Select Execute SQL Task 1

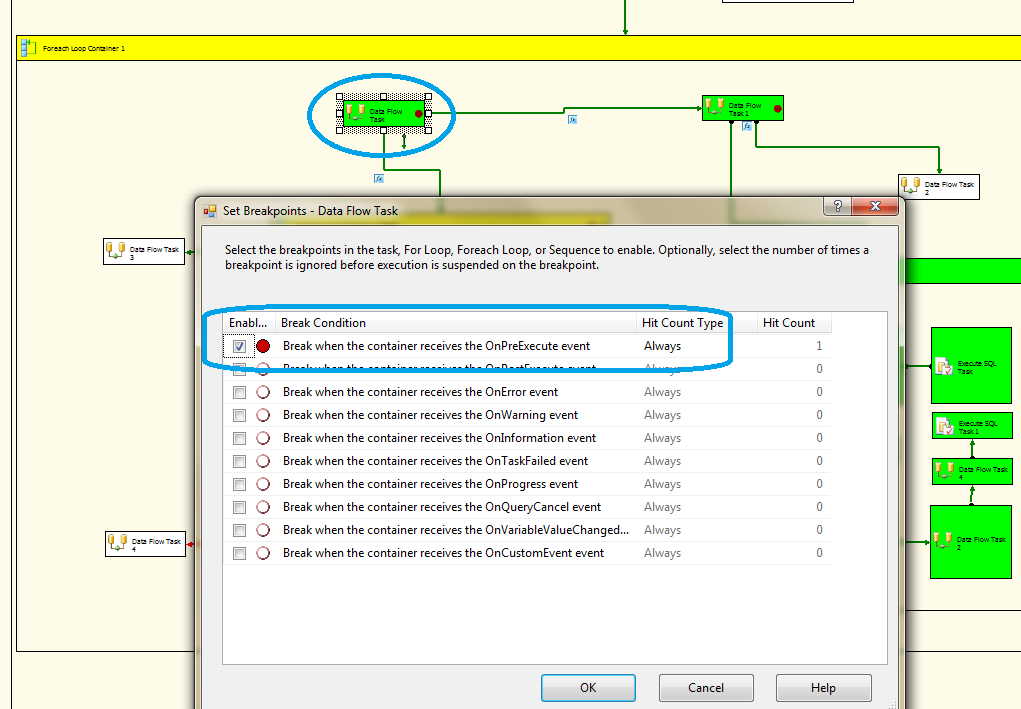[x=970, y=425]
